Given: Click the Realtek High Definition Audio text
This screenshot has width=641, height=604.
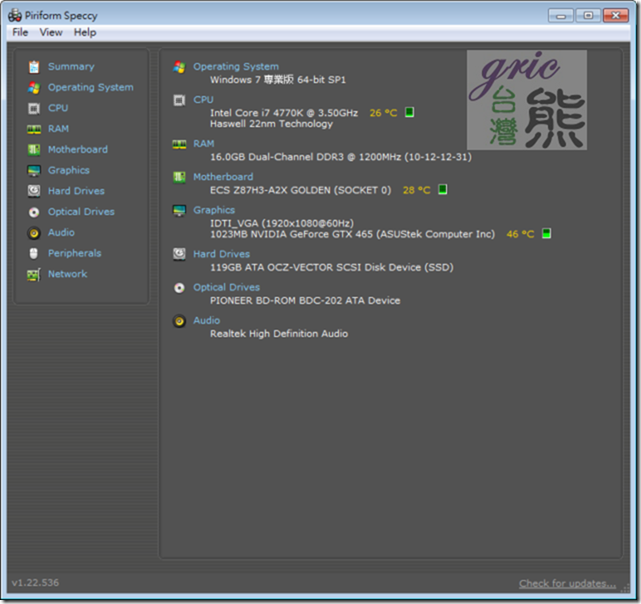Looking at the screenshot, I should tap(279, 334).
